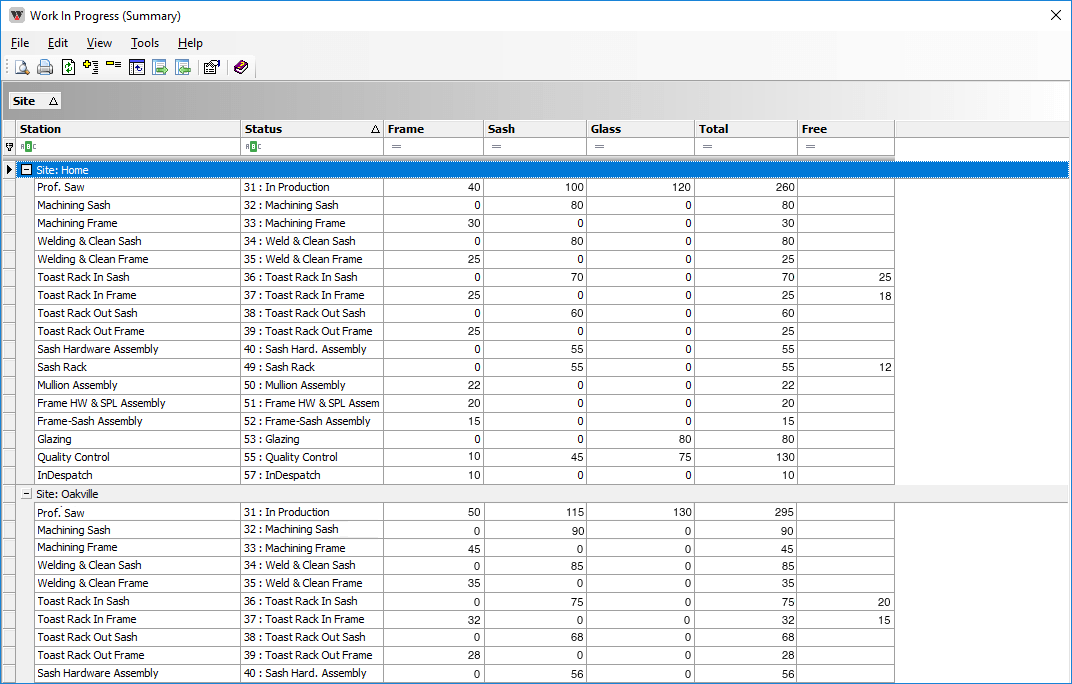The image size is (1072, 684).
Task: Open the properties settings toolbar icon
Action: coord(211,68)
